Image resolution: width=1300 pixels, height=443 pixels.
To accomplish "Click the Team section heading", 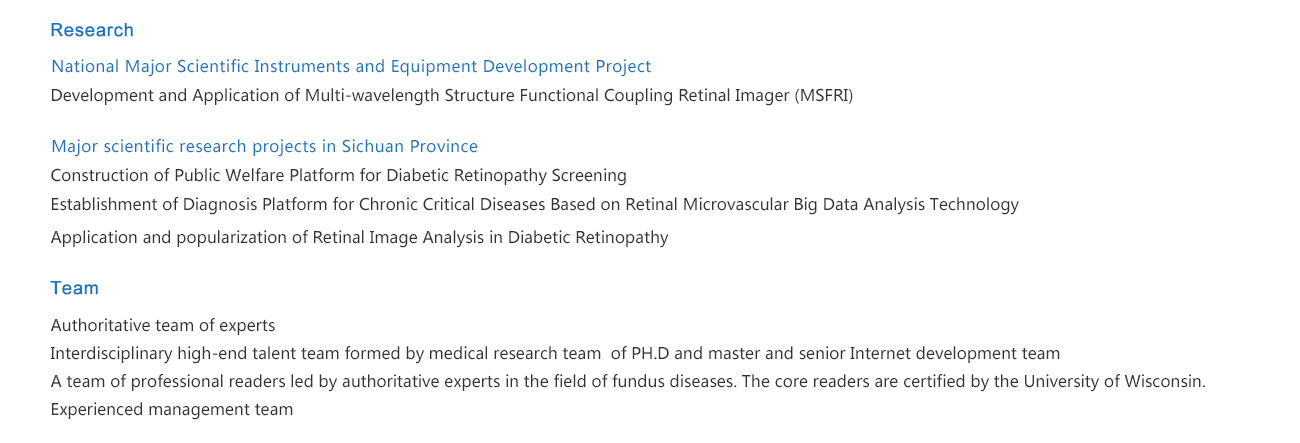I will [75, 288].
